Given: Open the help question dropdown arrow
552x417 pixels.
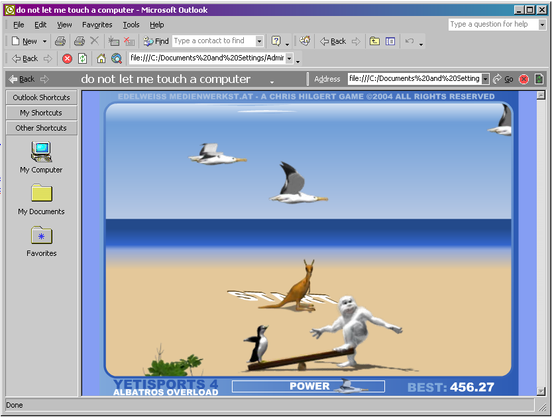Looking at the screenshot, I should tap(542, 24).
